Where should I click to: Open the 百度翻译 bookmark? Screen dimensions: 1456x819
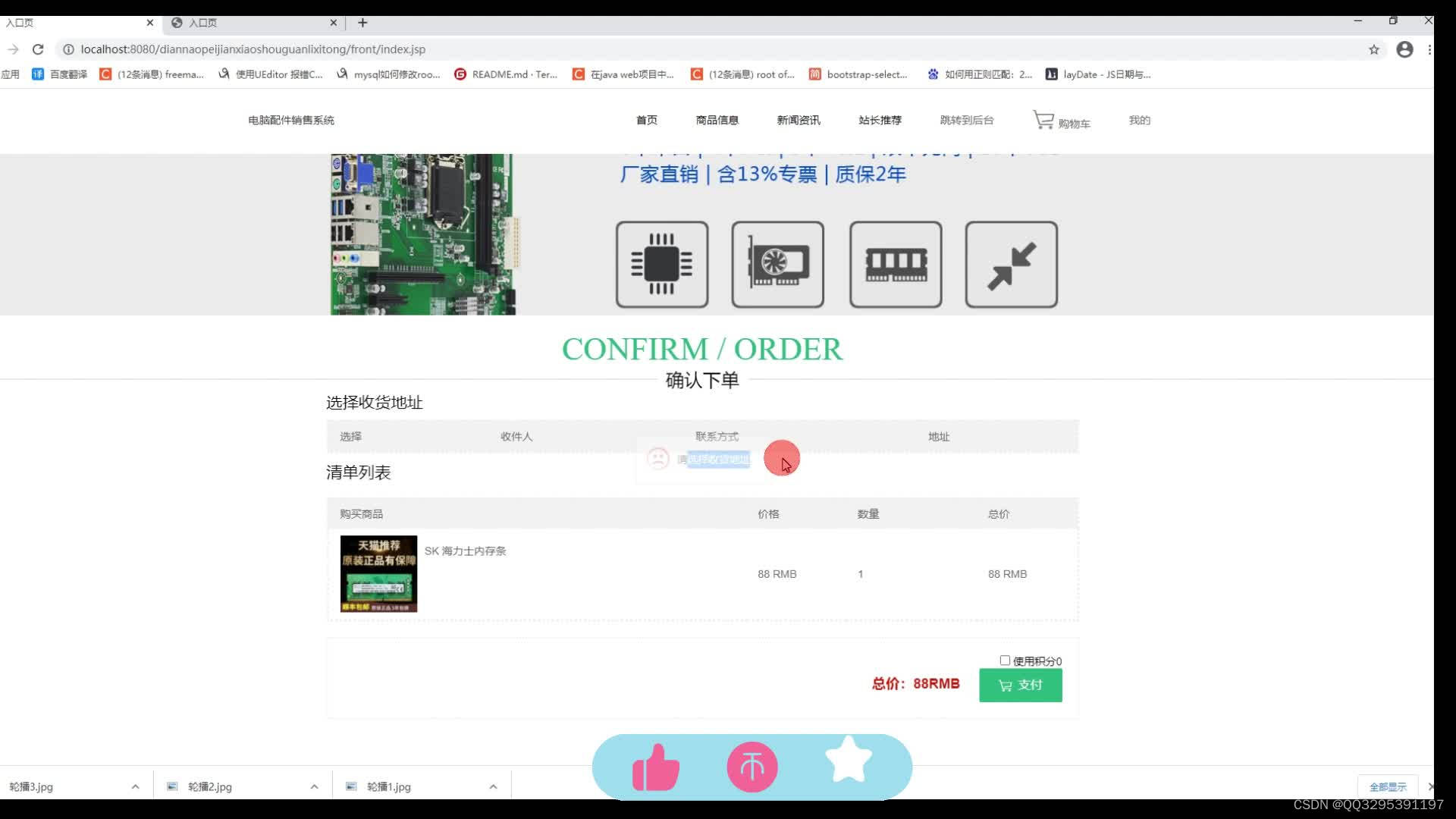[59, 74]
